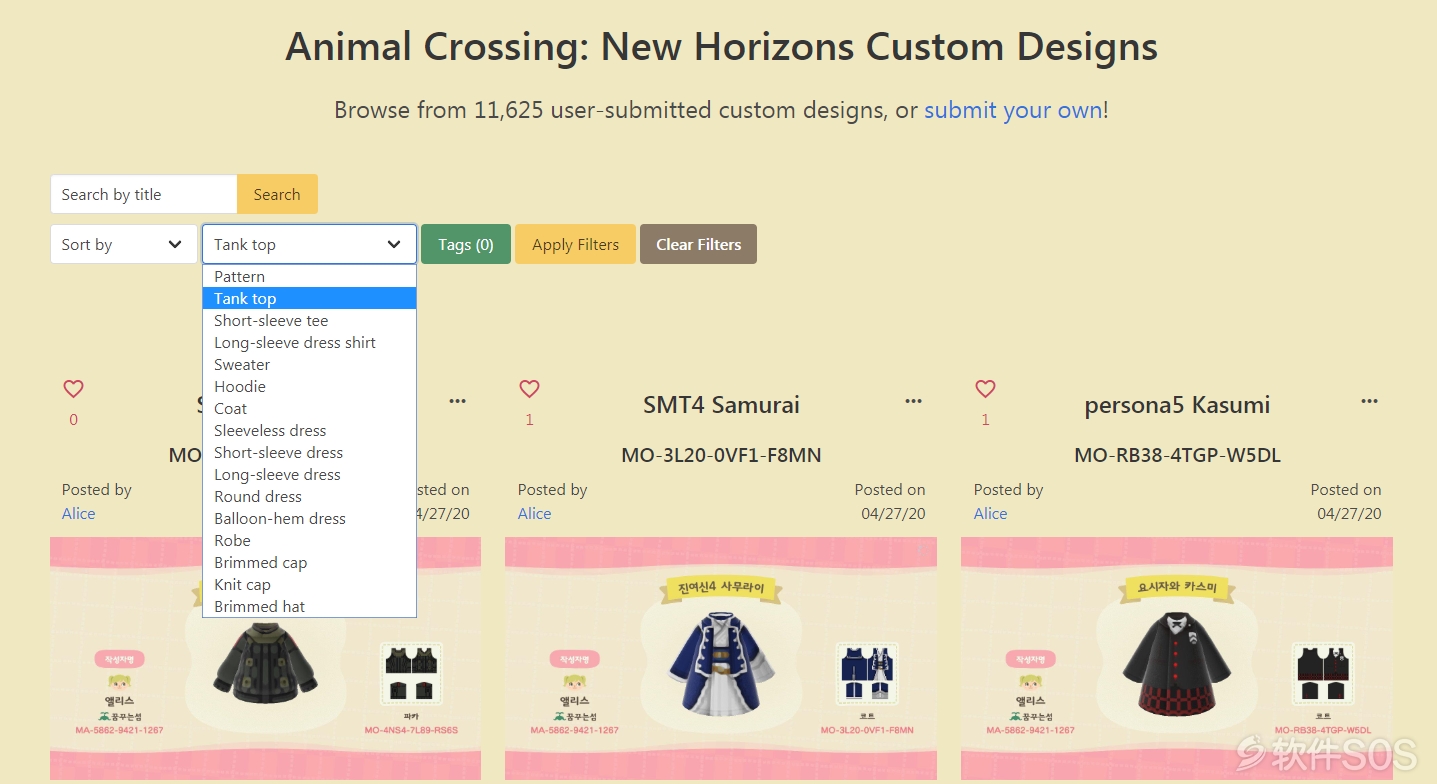Open the Sort by dropdown
The height and width of the screenshot is (784, 1437).
123,244
